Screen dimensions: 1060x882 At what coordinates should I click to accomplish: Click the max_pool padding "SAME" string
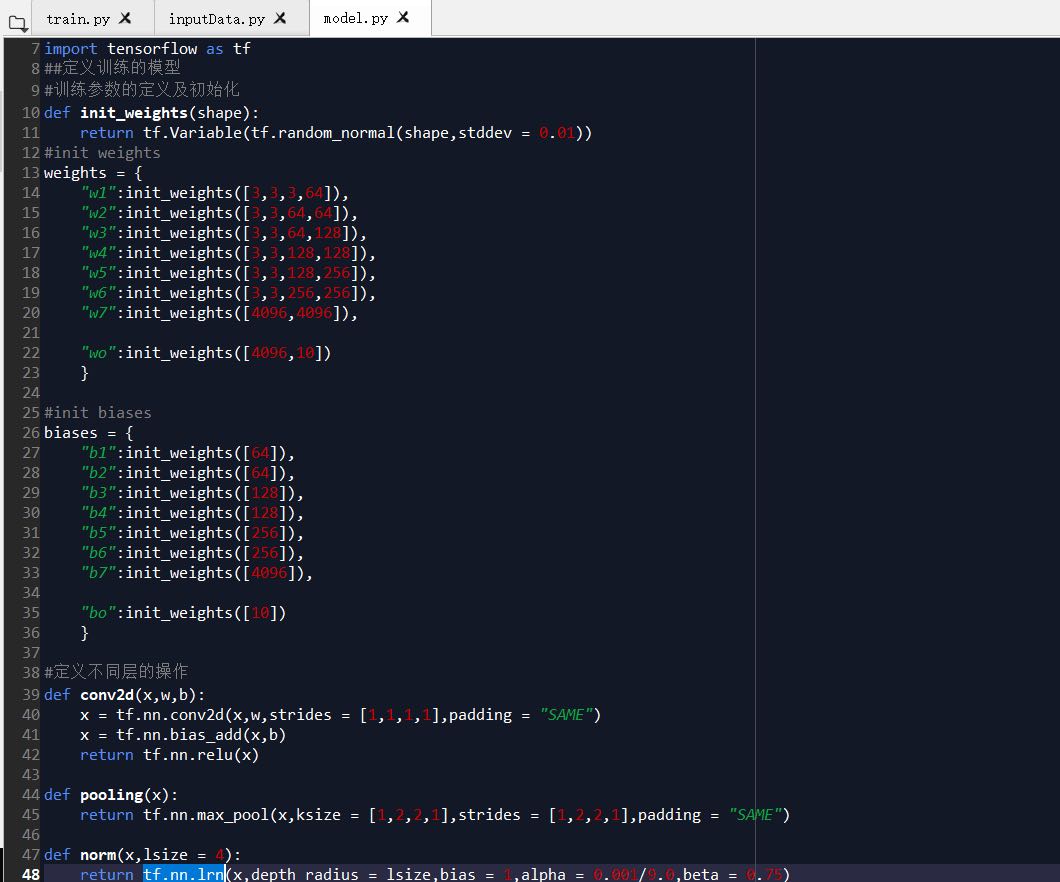coord(755,815)
